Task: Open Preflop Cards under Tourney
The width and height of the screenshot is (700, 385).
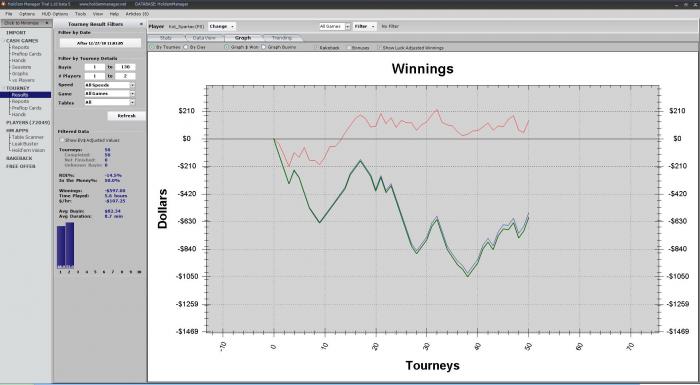Action: pyautogui.click(x=26, y=108)
